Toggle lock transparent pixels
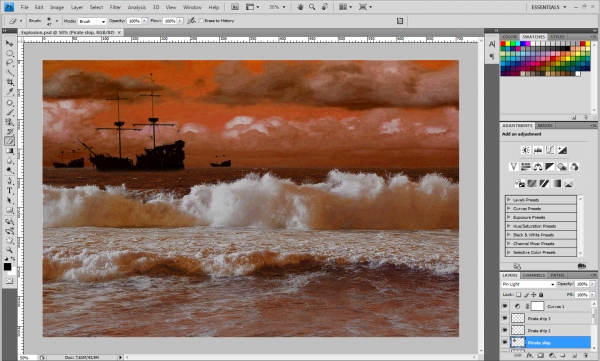The height and width of the screenshot is (361, 600). (x=518, y=294)
